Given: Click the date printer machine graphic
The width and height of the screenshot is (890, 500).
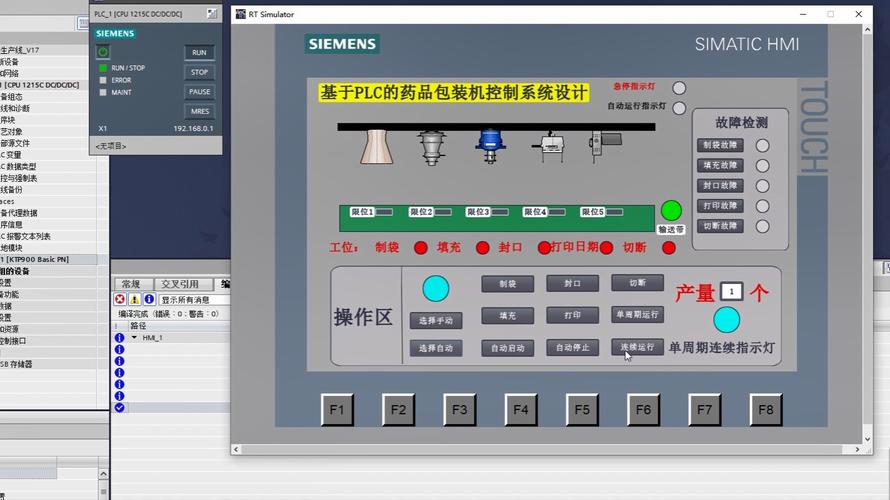Looking at the screenshot, I should (x=548, y=146).
